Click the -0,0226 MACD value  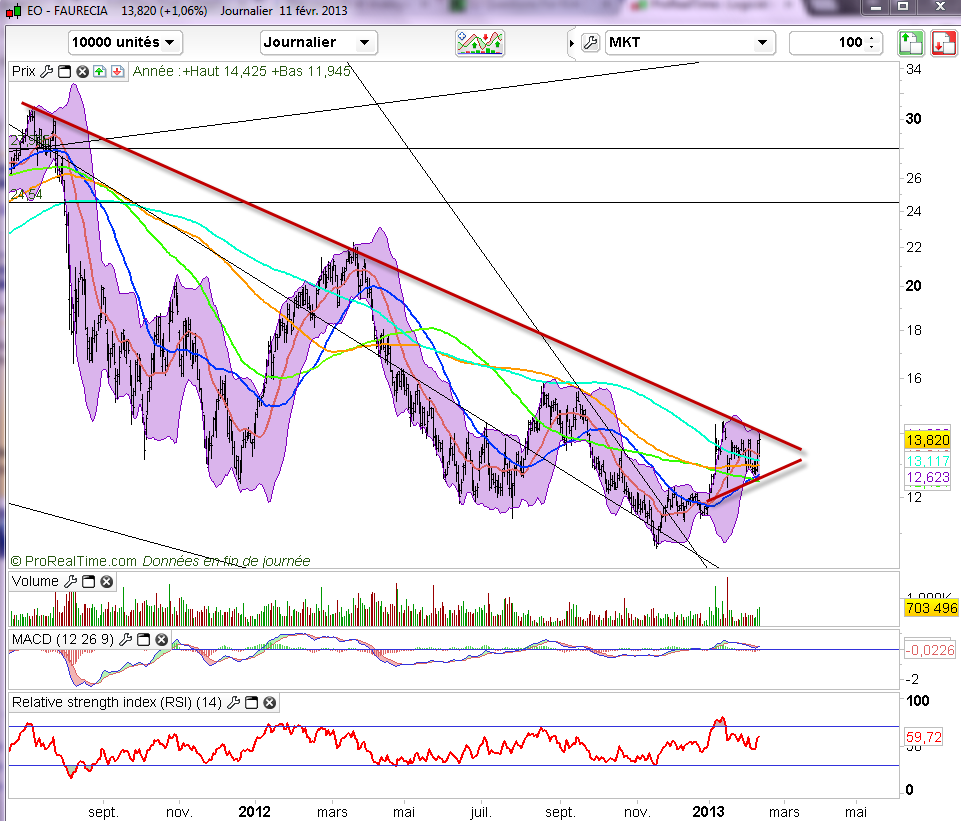pyautogui.click(x=930, y=650)
